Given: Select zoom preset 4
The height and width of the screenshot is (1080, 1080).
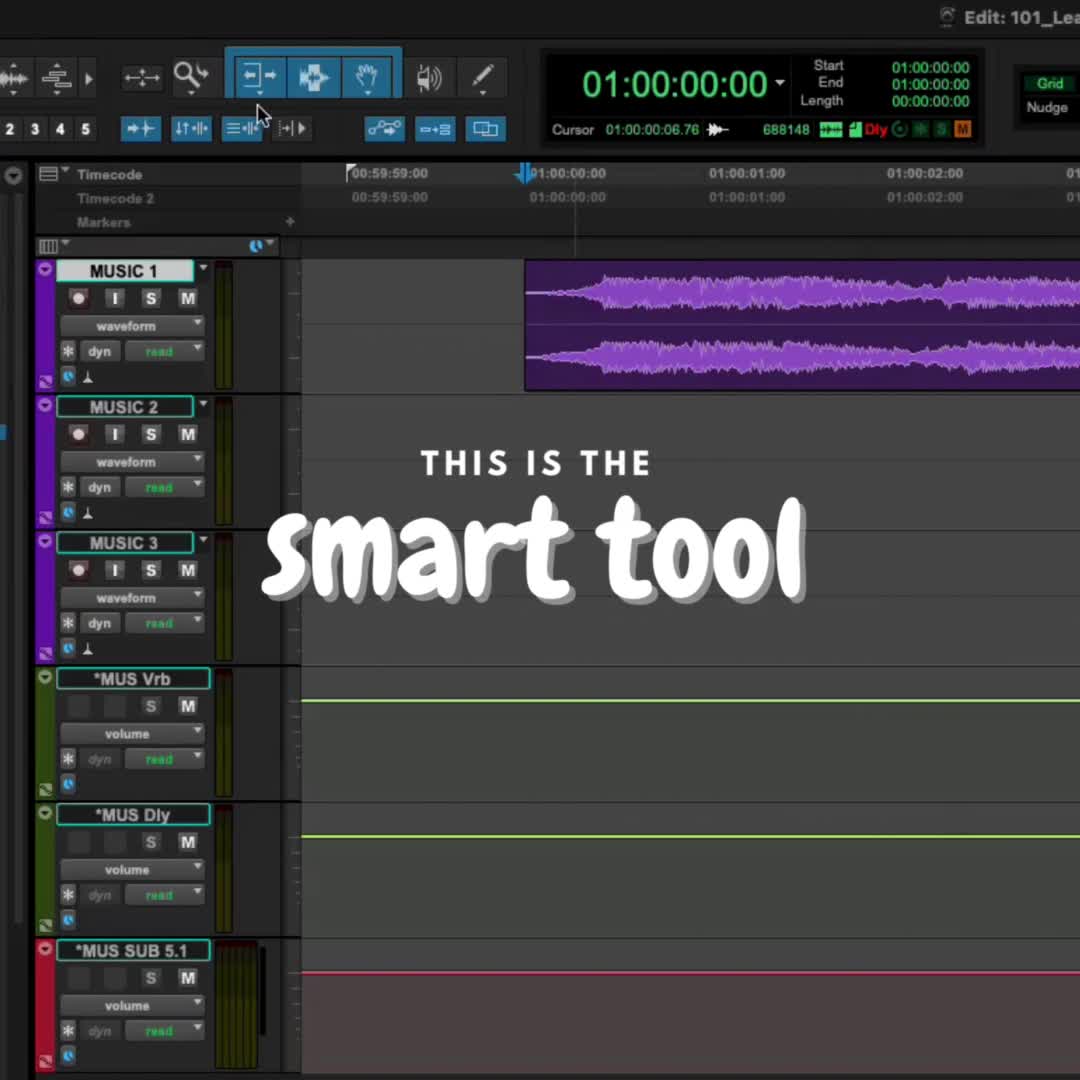Looking at the screenshot, I should coord(60,129).
